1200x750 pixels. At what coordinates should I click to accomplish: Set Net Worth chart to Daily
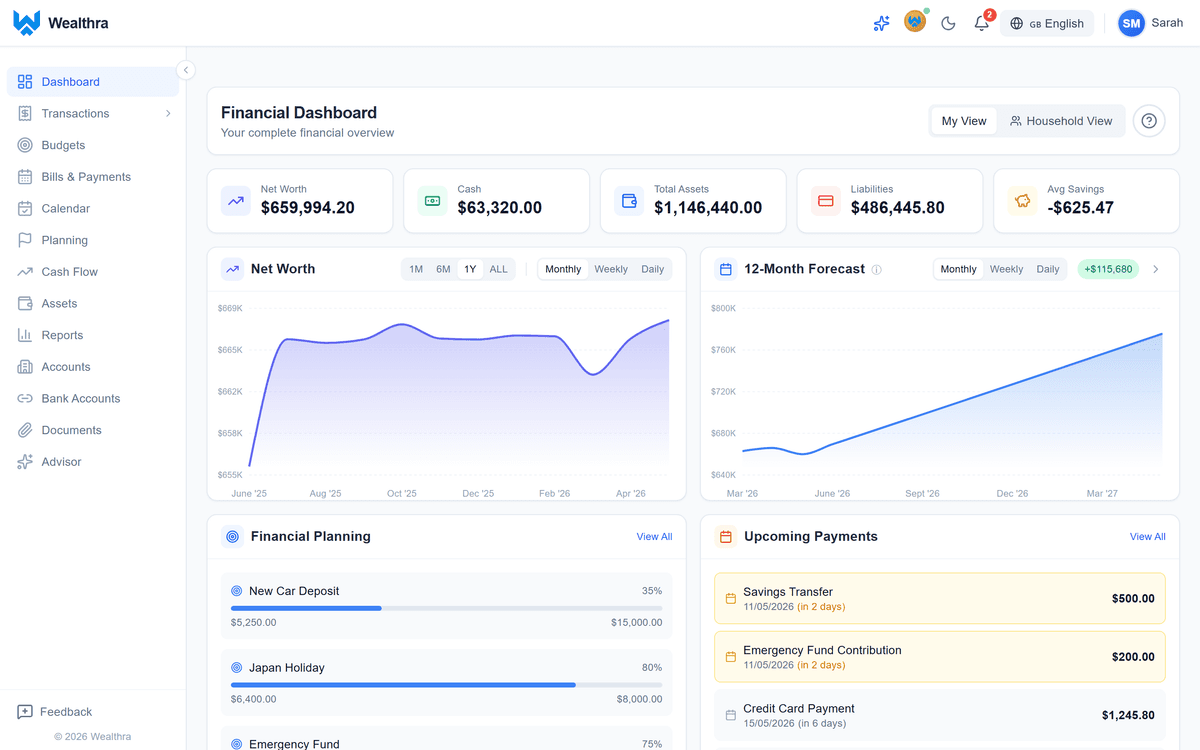(x=653, y=269)
